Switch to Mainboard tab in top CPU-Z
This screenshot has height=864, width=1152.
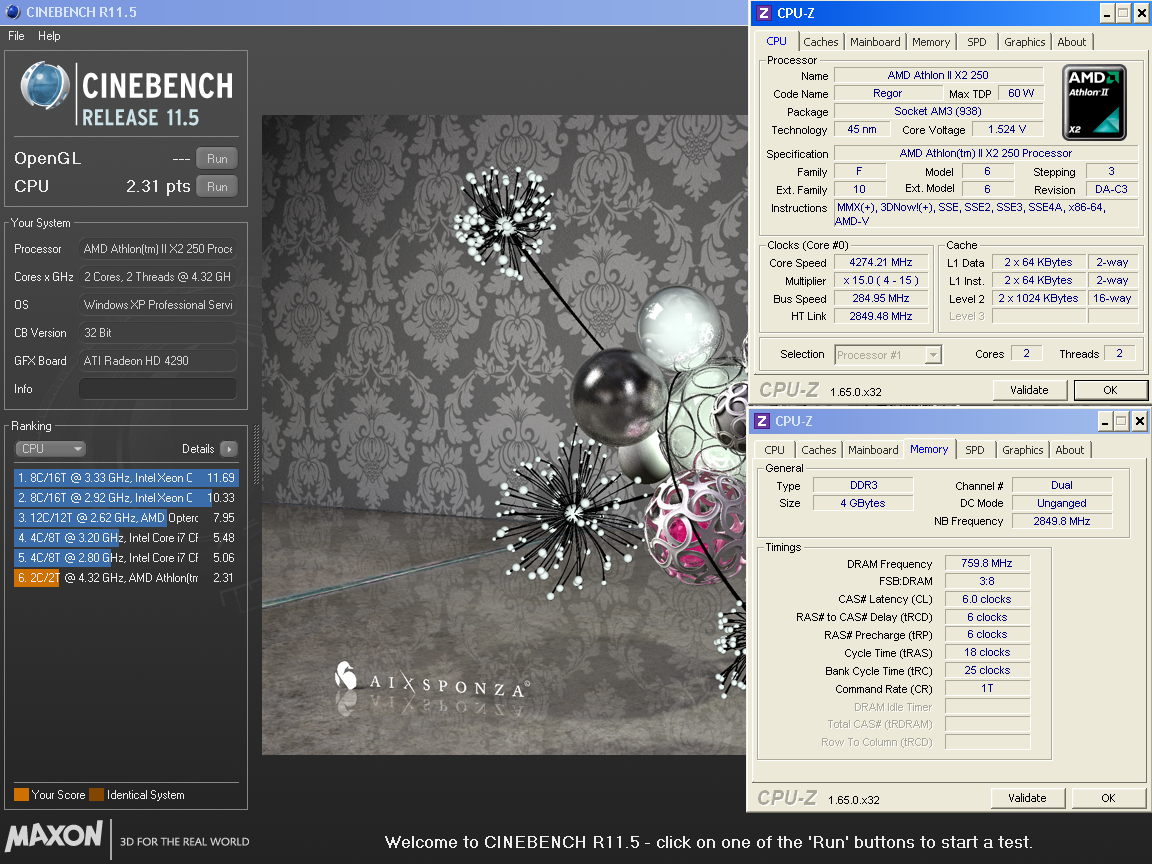(x=875, y=42)
